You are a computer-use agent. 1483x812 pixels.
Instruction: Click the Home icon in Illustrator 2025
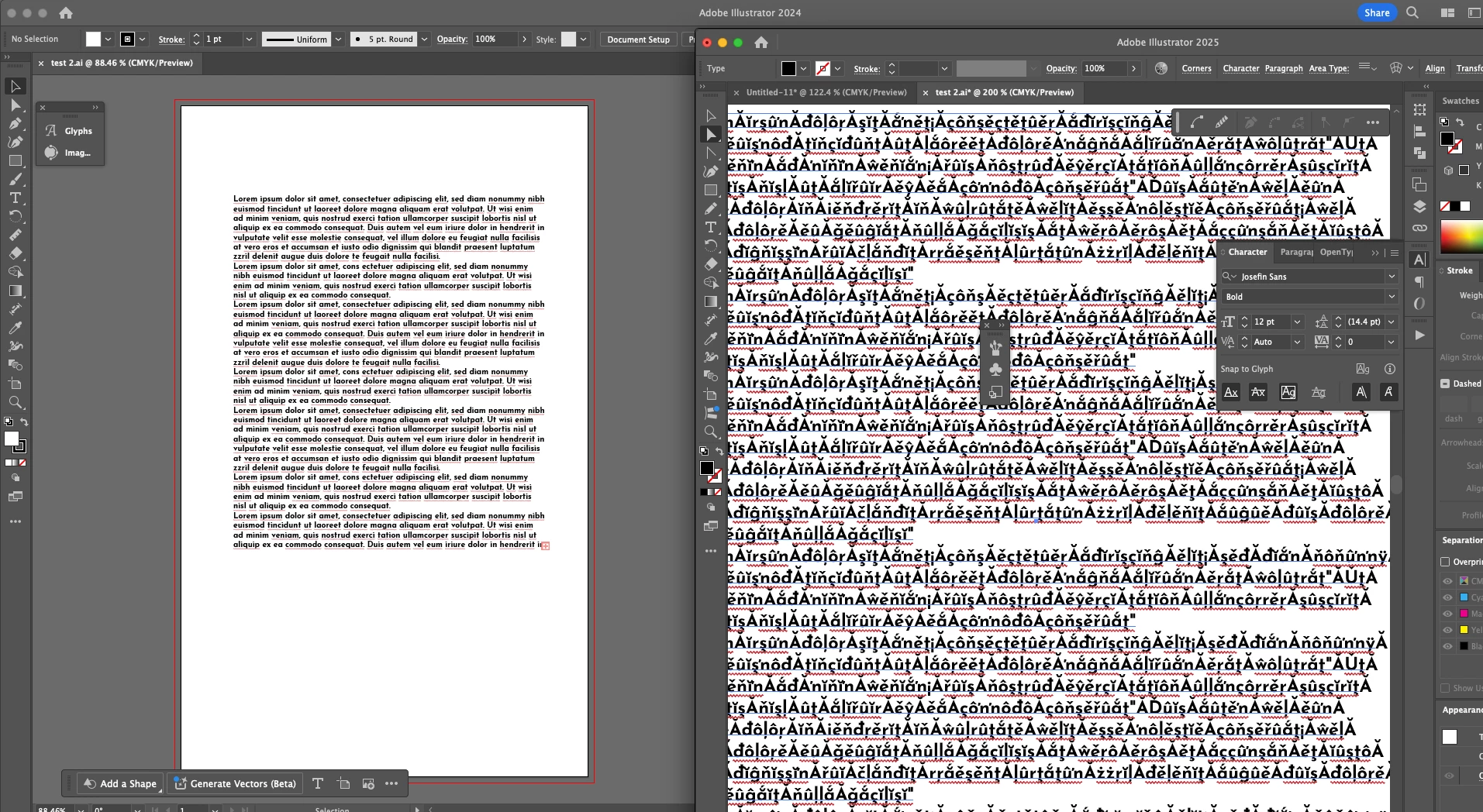(761, 43)
